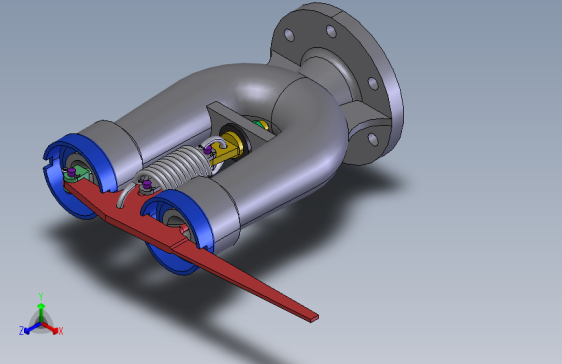Select the yellow clevis fitting

click(228, 148)
